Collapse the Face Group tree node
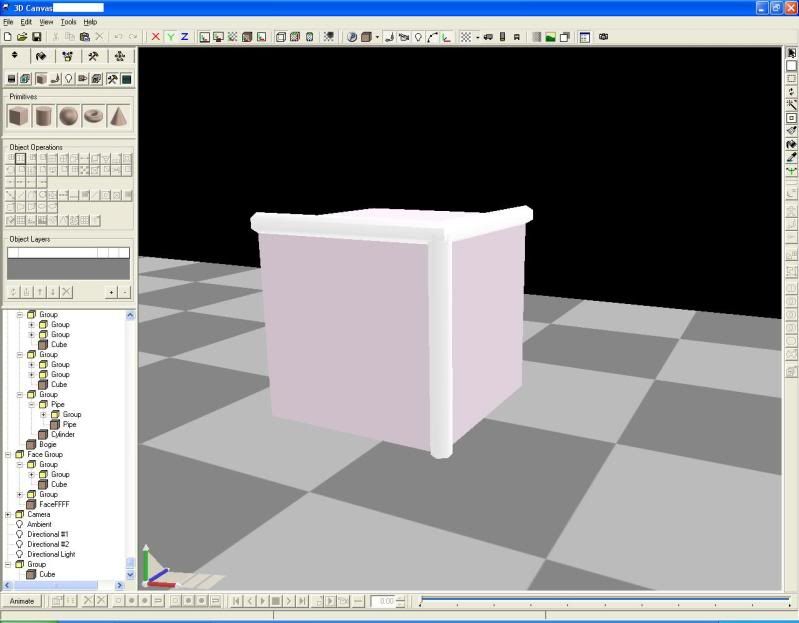This screenshot has width=799, height=623. coord(8,454)
